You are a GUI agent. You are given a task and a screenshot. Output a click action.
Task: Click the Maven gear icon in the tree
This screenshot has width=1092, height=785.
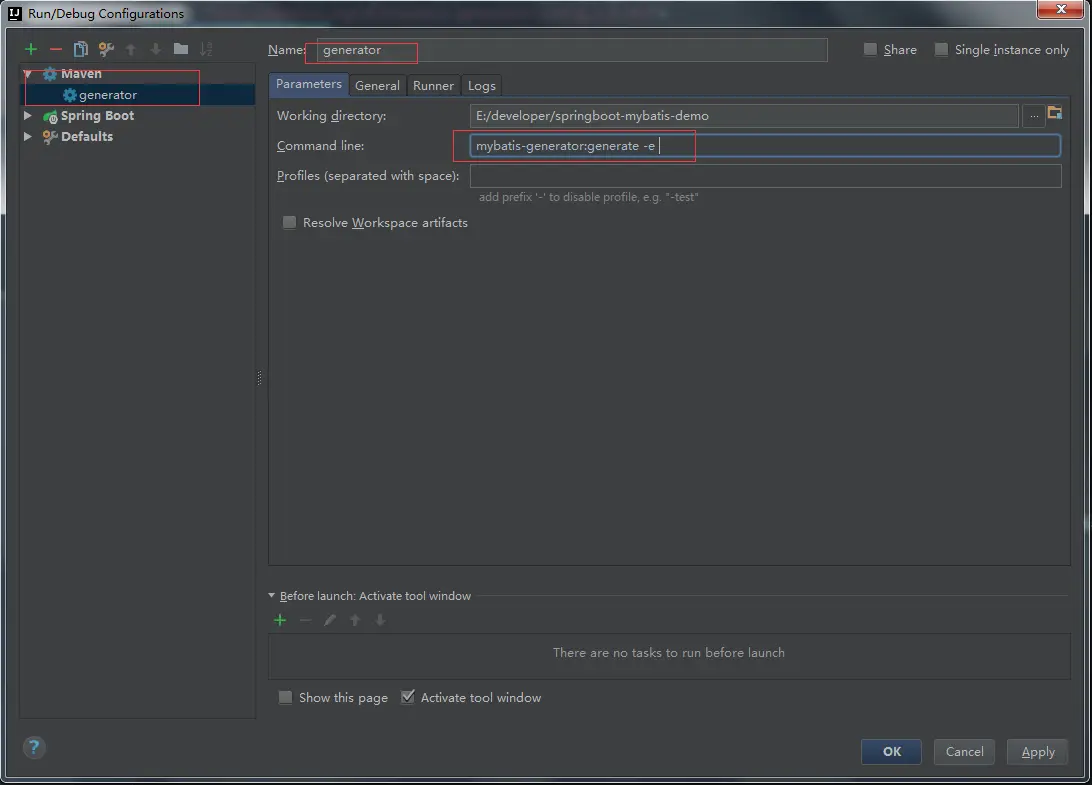[50, 74]
